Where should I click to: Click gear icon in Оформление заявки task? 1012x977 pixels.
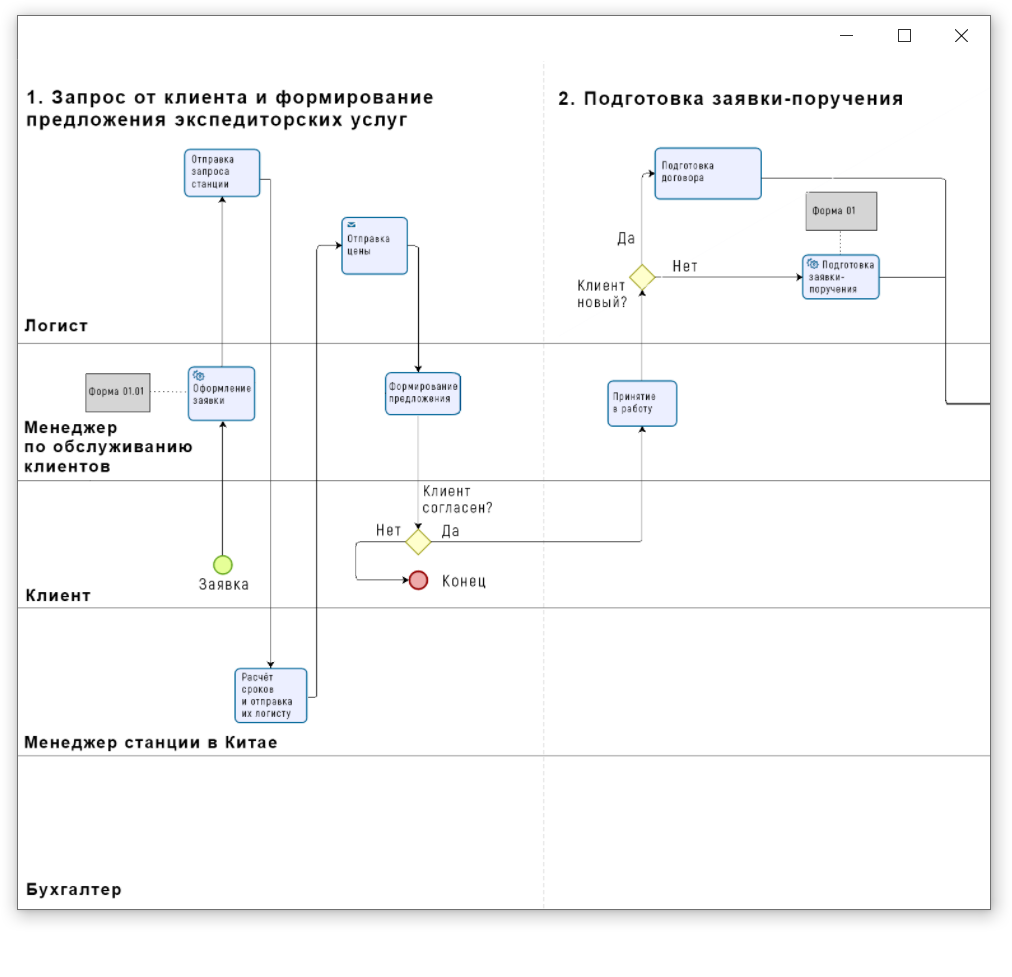(199, 376)
